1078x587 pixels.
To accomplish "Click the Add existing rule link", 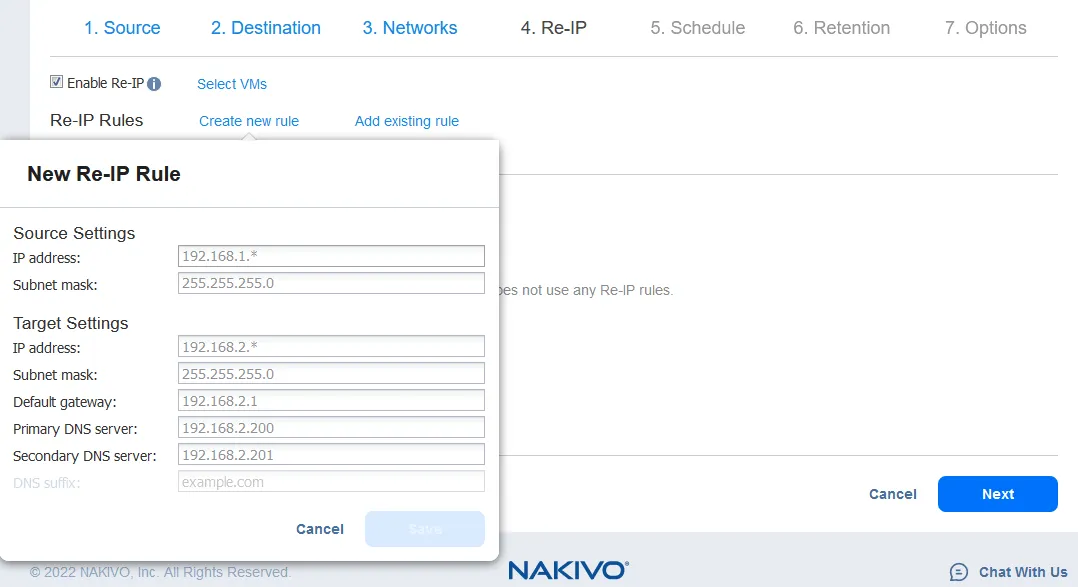I will point(407,121).
